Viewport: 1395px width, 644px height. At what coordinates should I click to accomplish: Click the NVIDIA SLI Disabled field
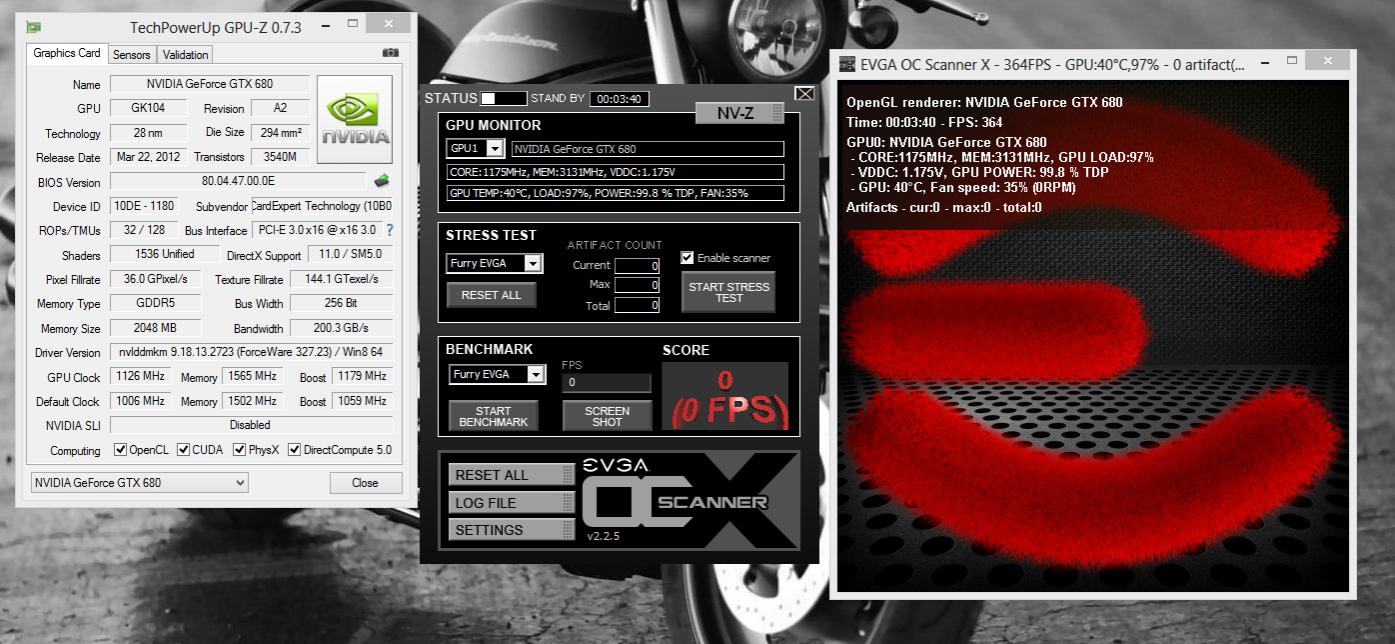point(251,425)
